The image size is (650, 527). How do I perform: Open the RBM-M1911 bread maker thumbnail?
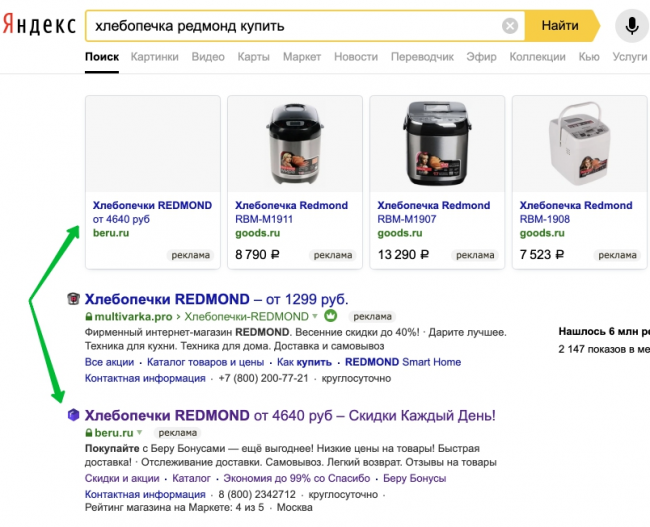click(295, 143)
